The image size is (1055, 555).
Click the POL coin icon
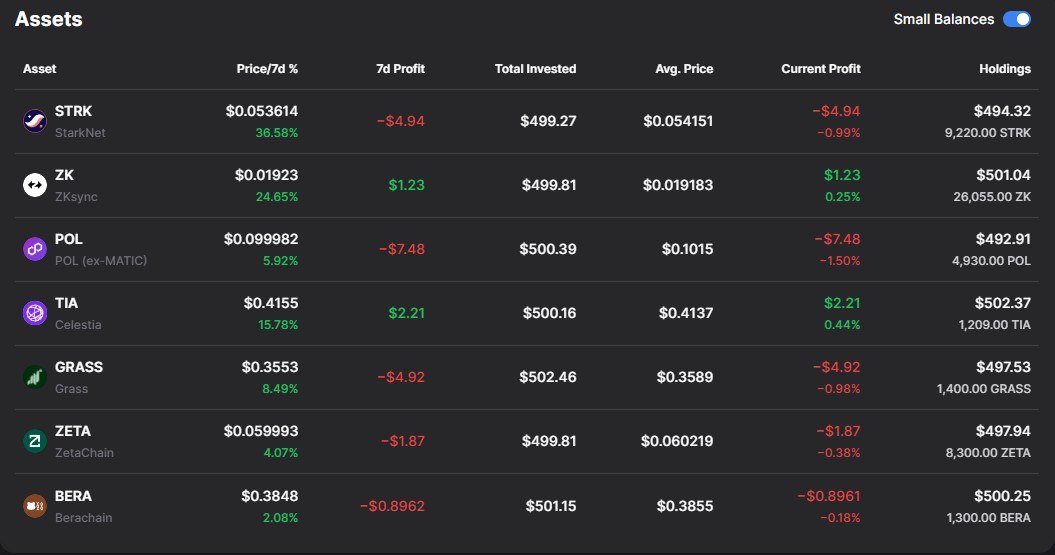(x=35, y=249)
